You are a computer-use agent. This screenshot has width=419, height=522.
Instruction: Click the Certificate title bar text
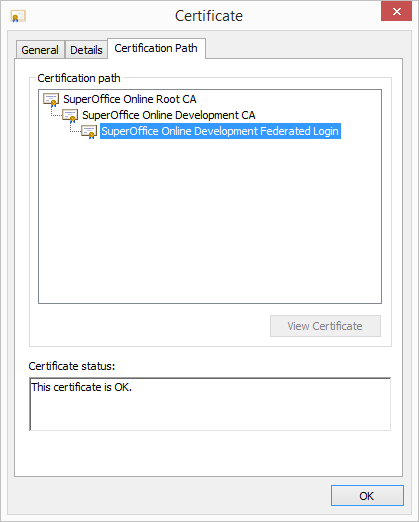[209, 16]
